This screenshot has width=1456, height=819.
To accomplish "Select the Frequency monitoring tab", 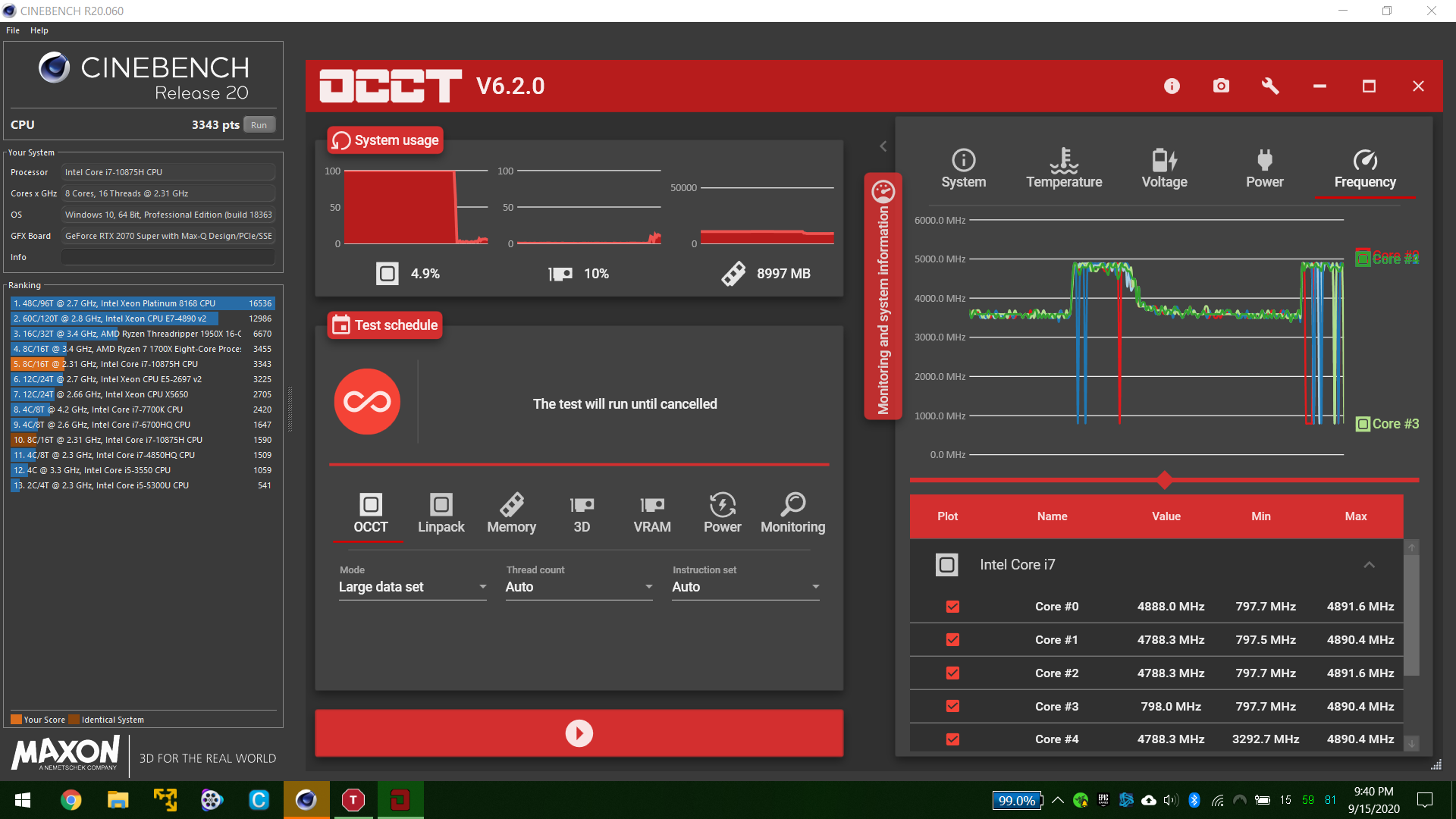I will point(1365,168).
